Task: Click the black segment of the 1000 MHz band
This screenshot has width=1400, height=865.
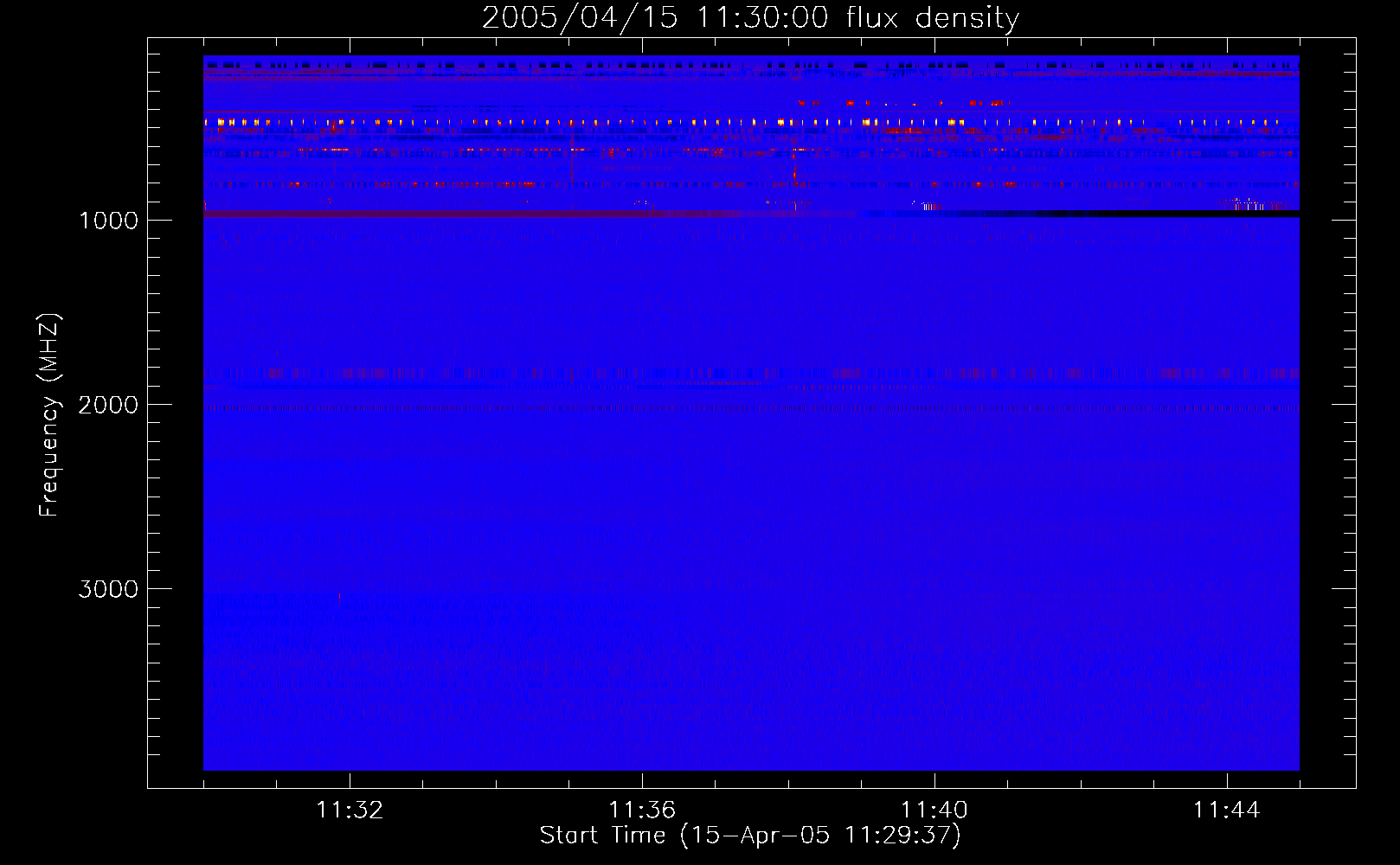Action: point(1168,214)
